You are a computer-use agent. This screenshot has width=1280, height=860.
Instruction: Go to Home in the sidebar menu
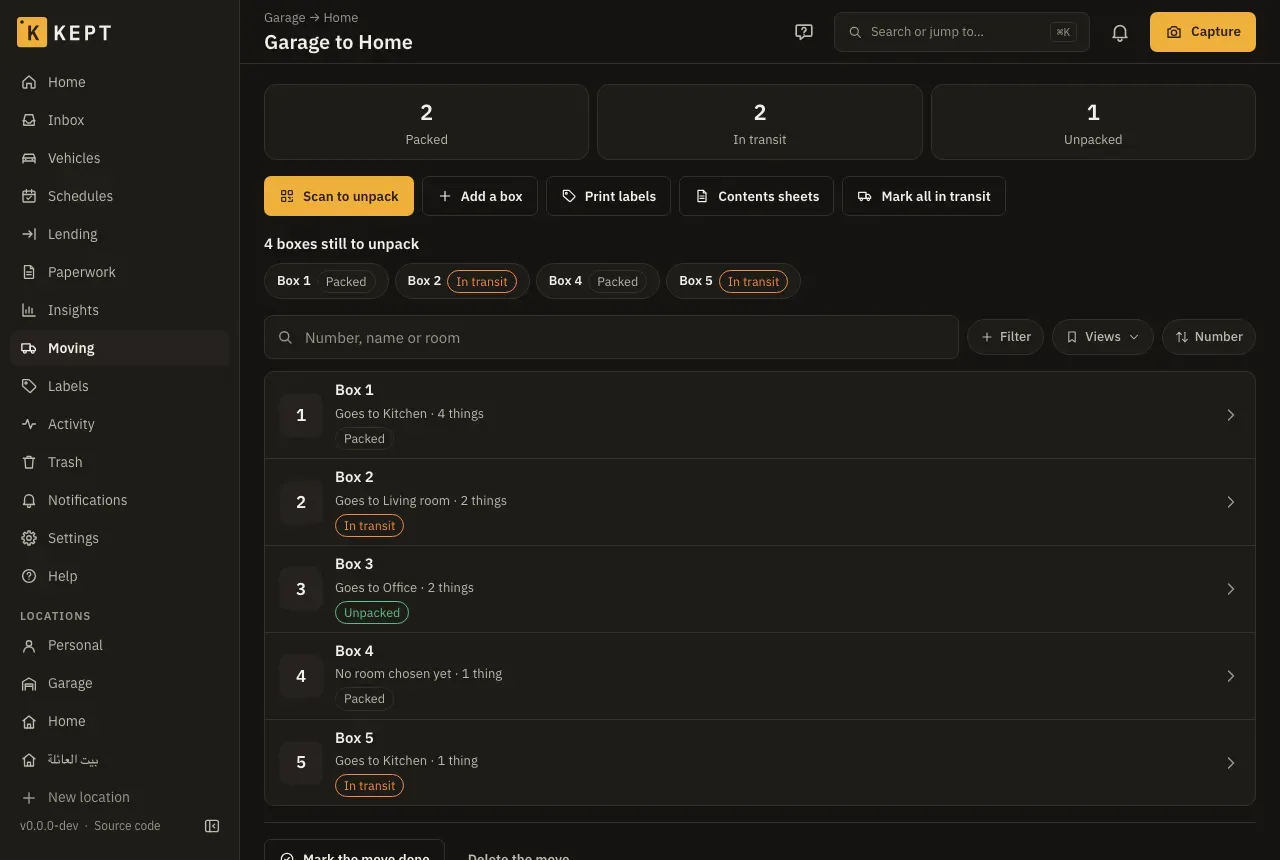[x=120, y=82]
